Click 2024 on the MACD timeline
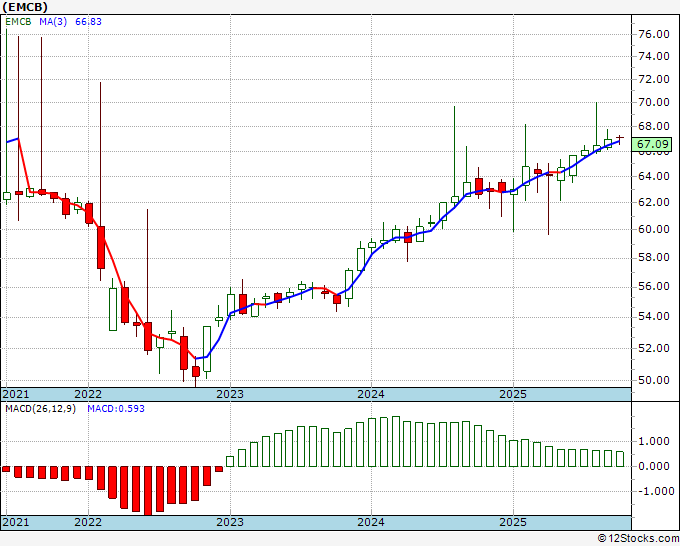Viewport: 680px width, 546px height. [x=371, y=522]
